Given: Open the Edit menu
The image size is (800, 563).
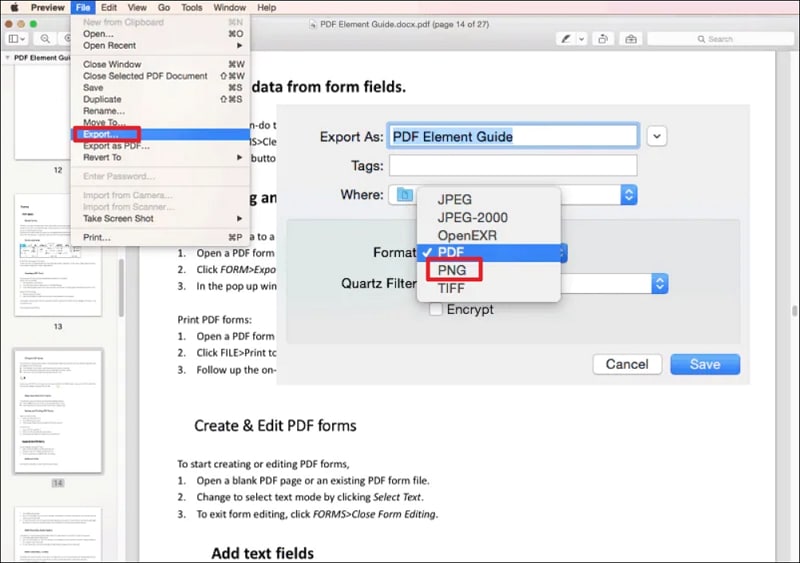Looking at the screenshot, I should pos(109,7).
